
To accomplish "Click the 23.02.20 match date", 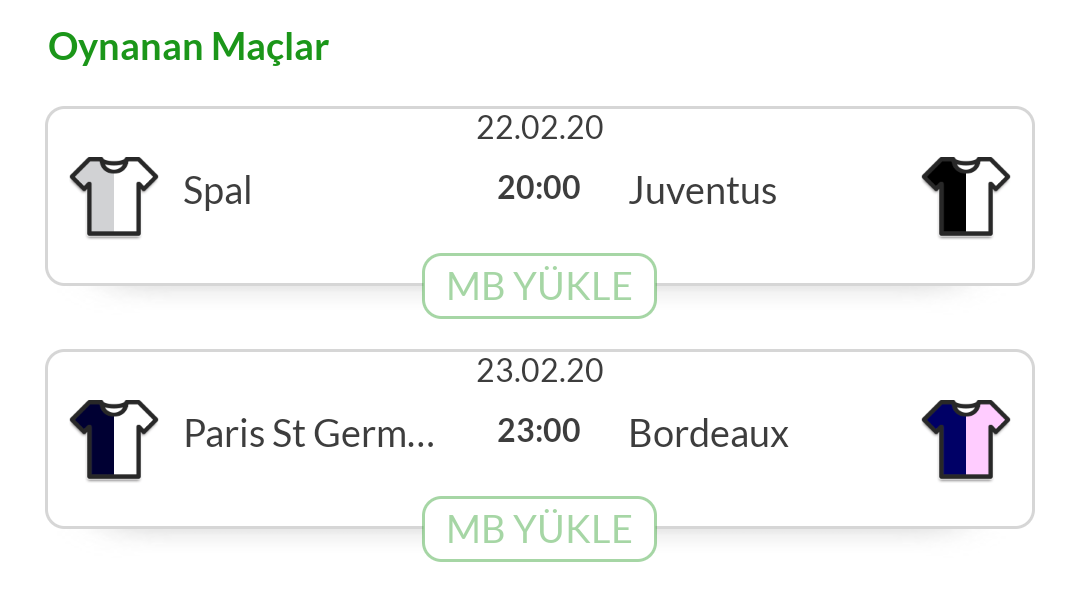I will pyautogui.click(x=540, y=371).
